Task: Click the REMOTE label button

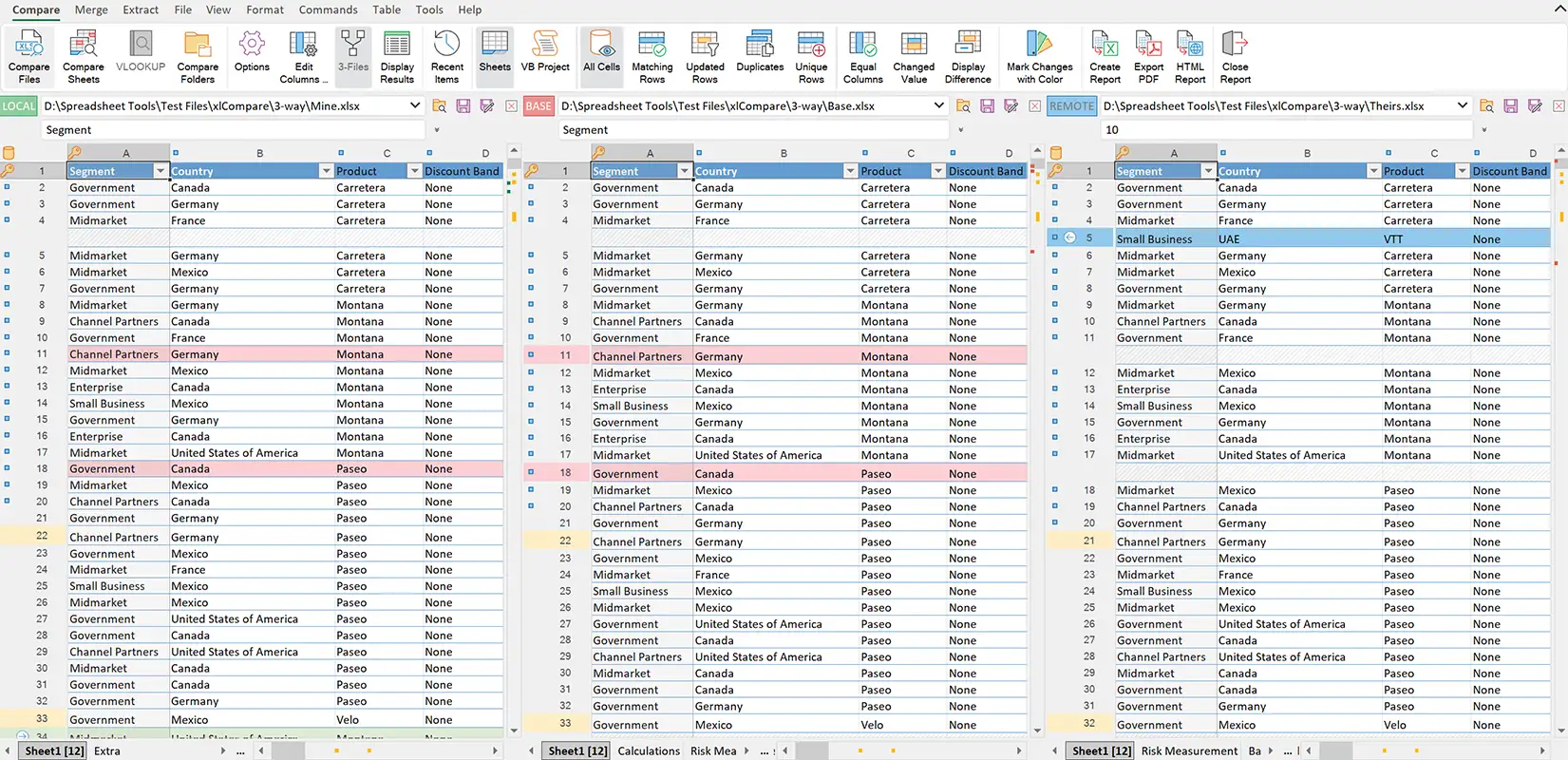Action: tap(1072, 106)
